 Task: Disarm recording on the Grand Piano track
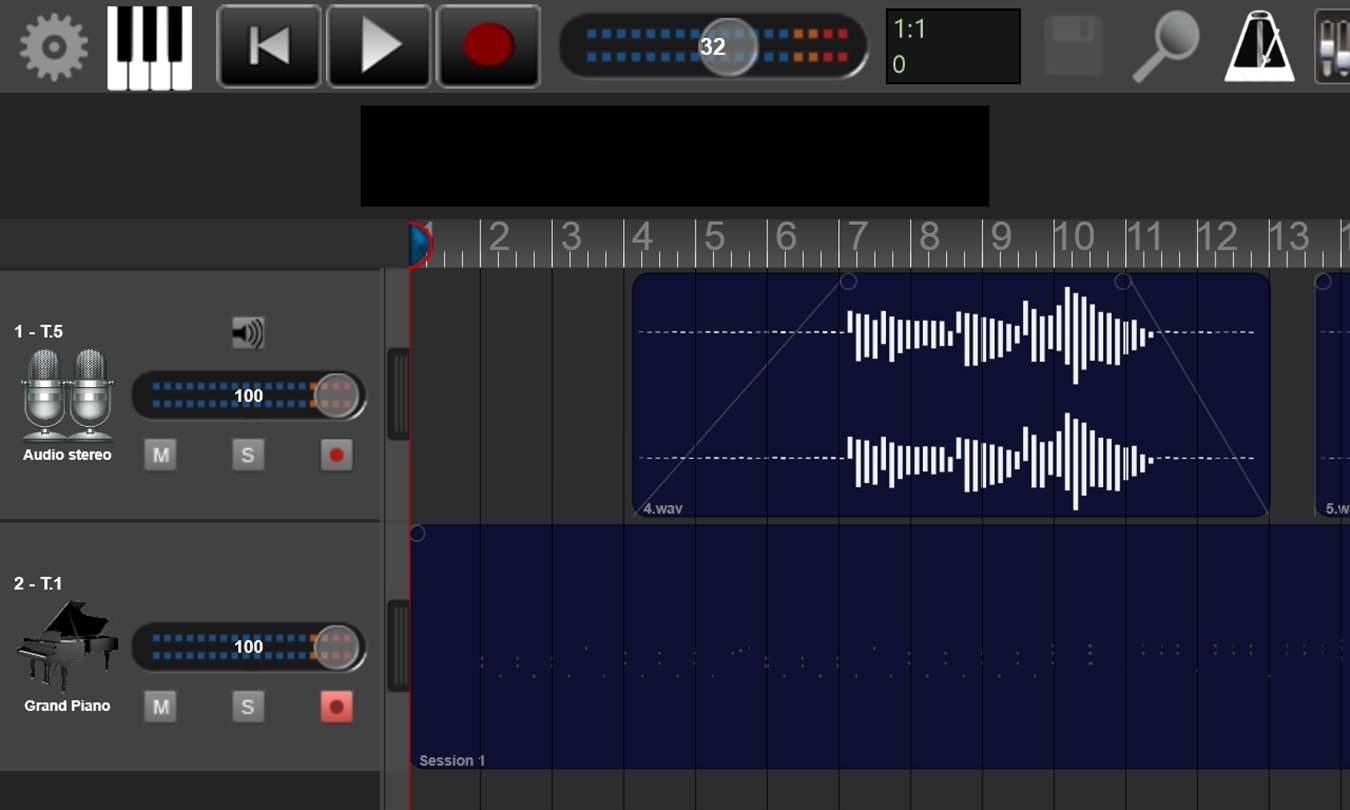[x=336, y=707]
